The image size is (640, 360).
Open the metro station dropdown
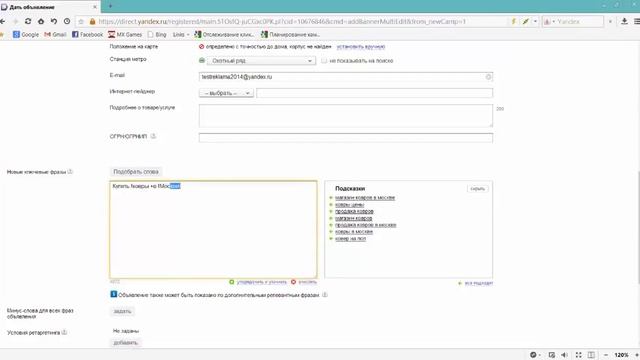[261, 61]
